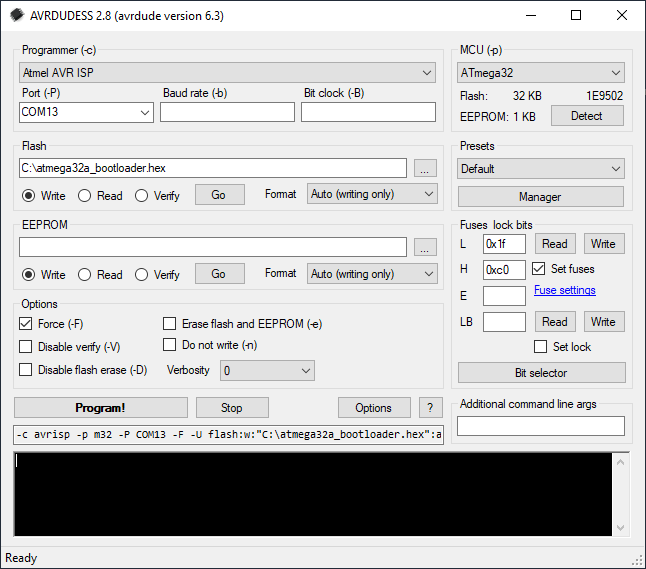The width and height of the screenshot is (646, 569).
Task: Enable the Set lock checkbox
Action: [541, 347]
